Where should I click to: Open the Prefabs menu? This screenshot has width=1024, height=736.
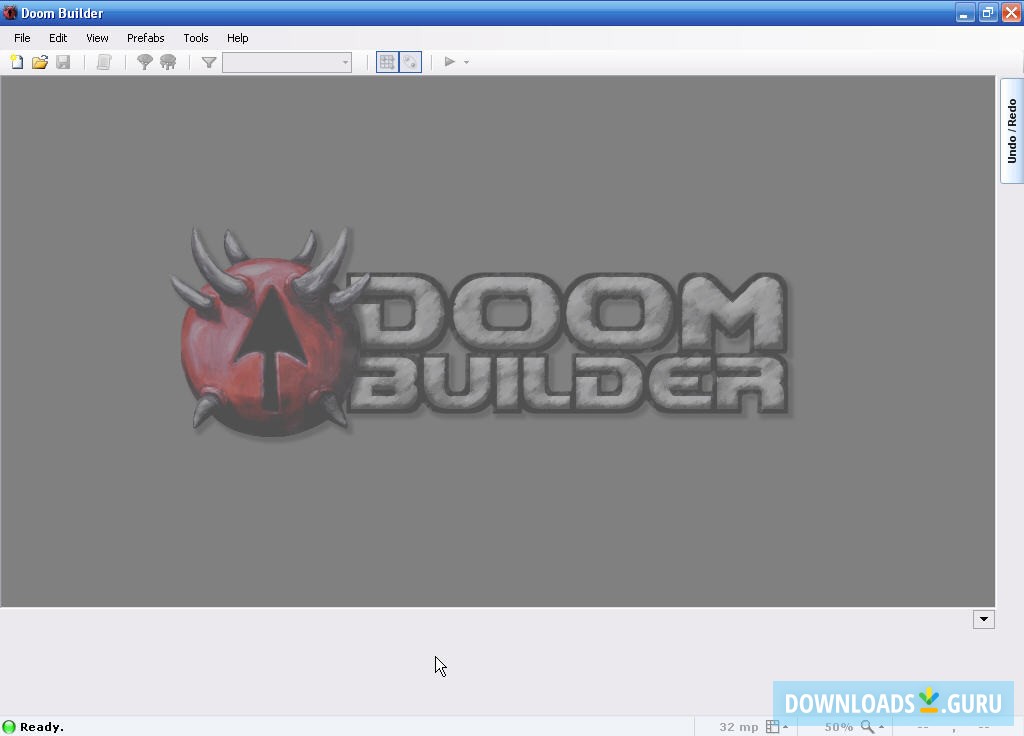coord(145,38)
